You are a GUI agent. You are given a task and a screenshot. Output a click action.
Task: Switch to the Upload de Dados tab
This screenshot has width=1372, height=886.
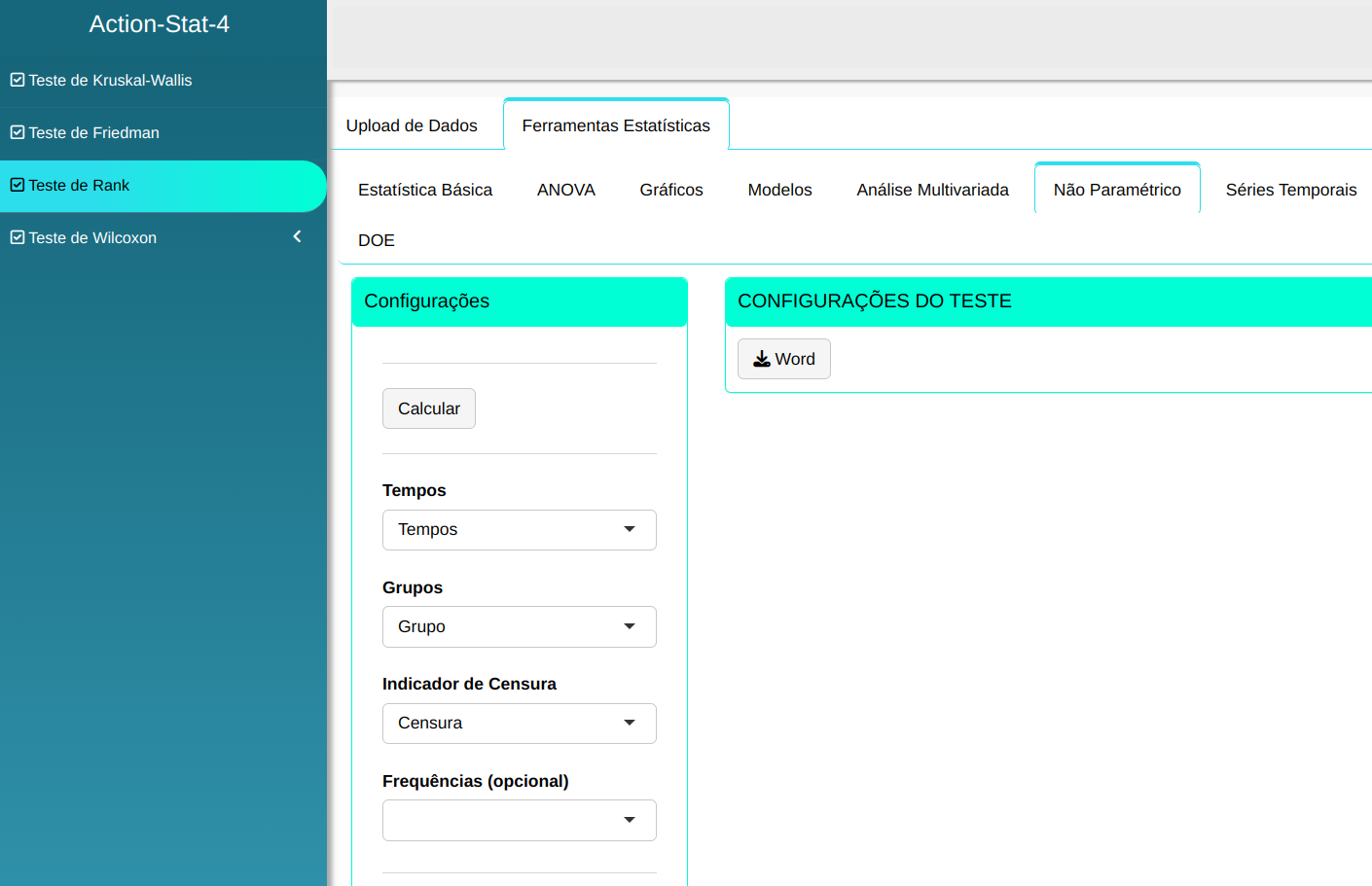(x=412, y=125)
